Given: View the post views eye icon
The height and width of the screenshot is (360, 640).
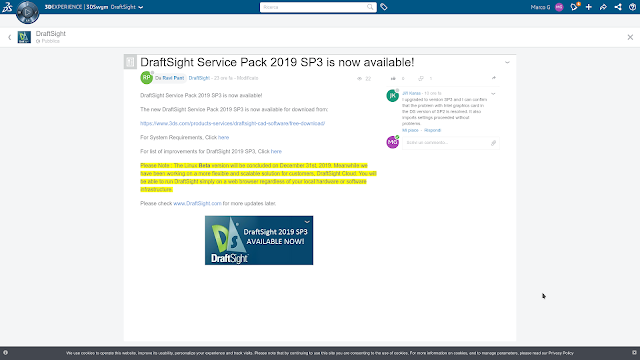Looking at the screenshot, I should pos(360,78).
